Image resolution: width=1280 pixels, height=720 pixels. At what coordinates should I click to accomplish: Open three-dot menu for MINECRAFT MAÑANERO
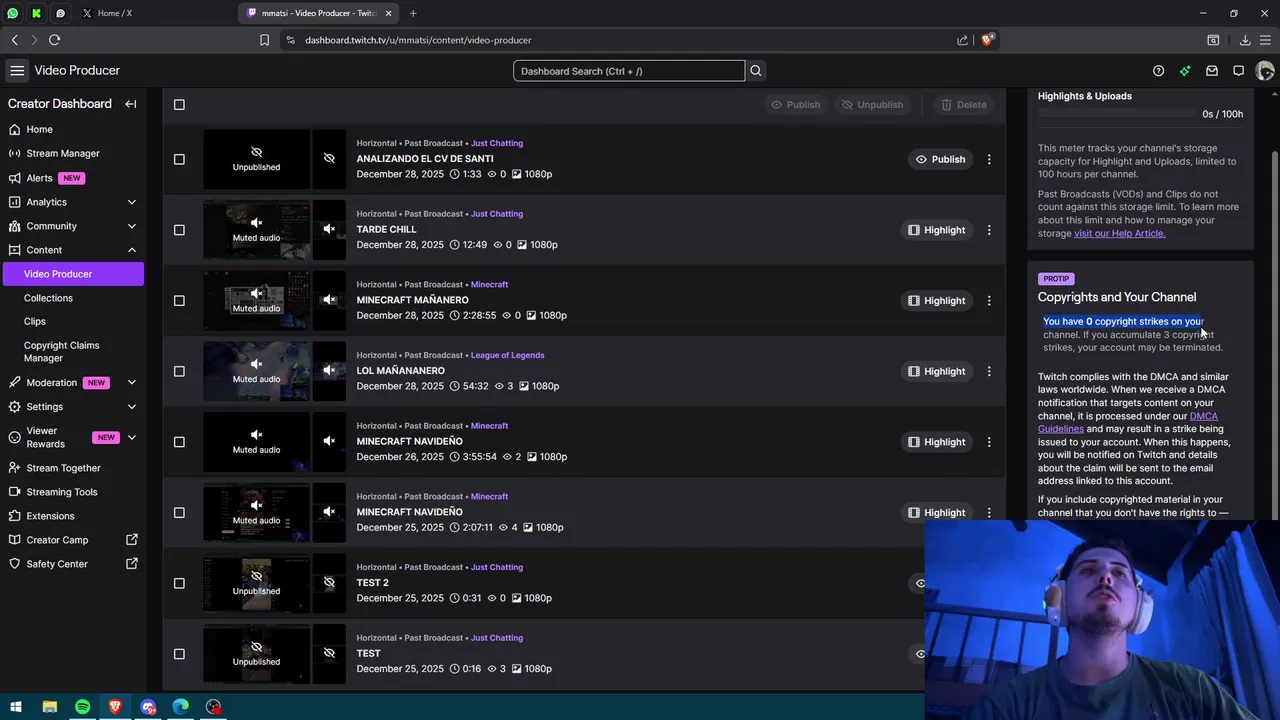pyautogui.click(x=989, y=300)
